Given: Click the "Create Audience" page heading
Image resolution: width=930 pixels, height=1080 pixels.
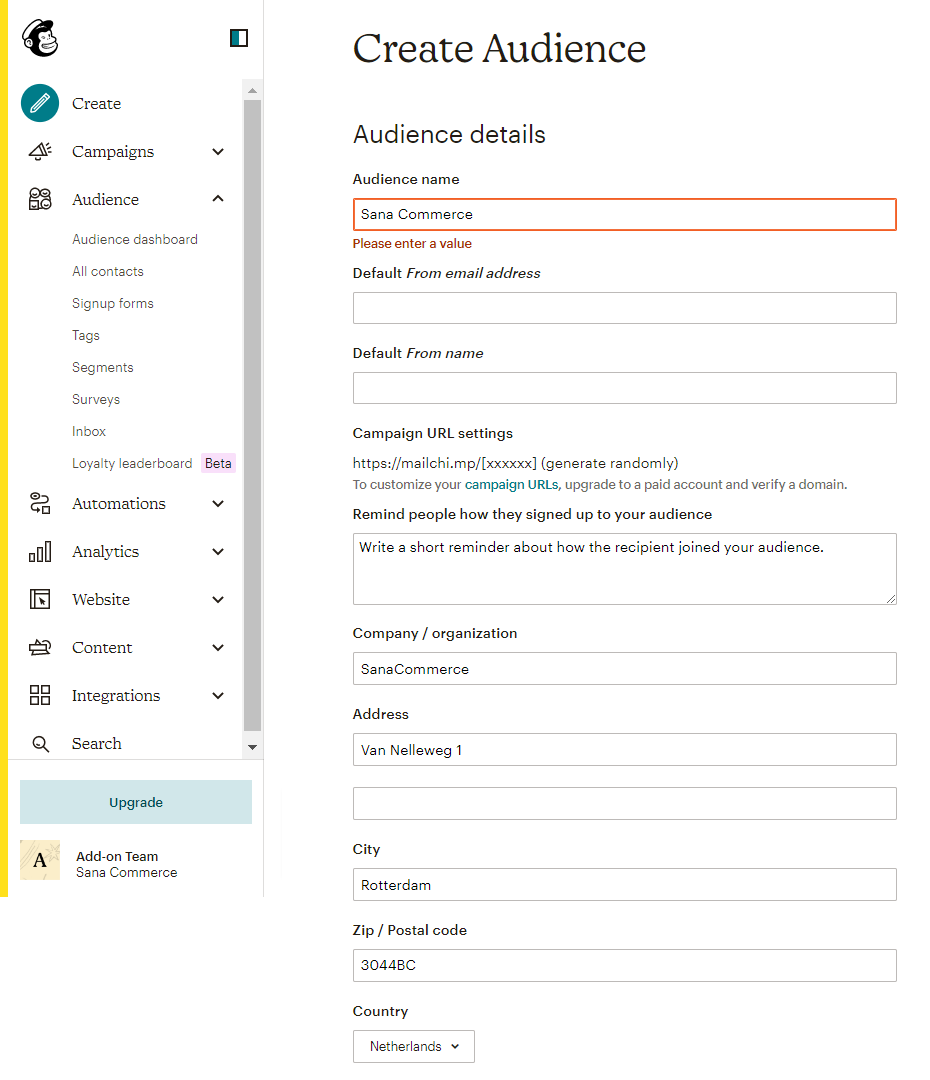Looking at the screenshot, I should tap(499, 48).
